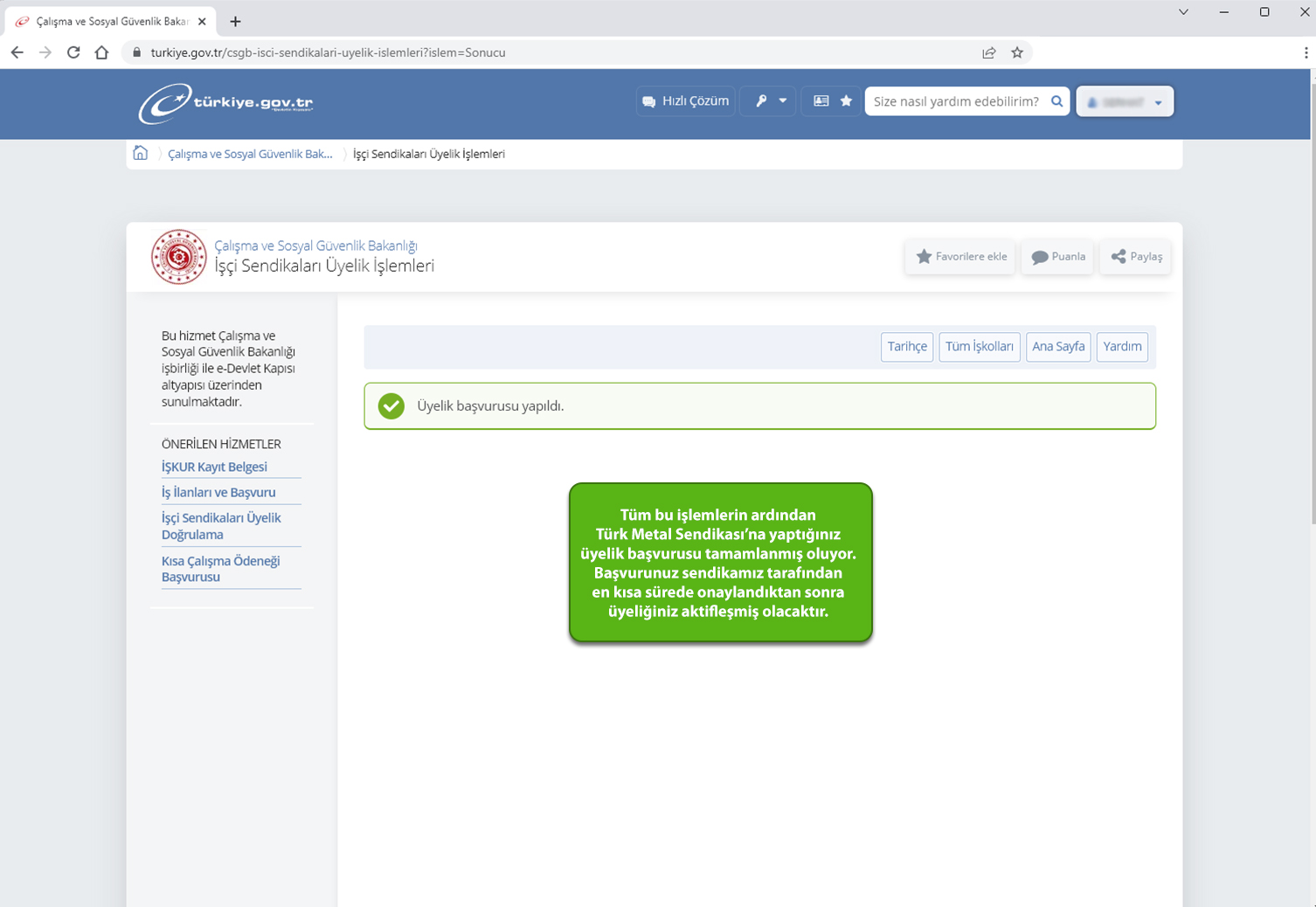
Task: Open Tarihçe history tab
Action: (907, 347)
